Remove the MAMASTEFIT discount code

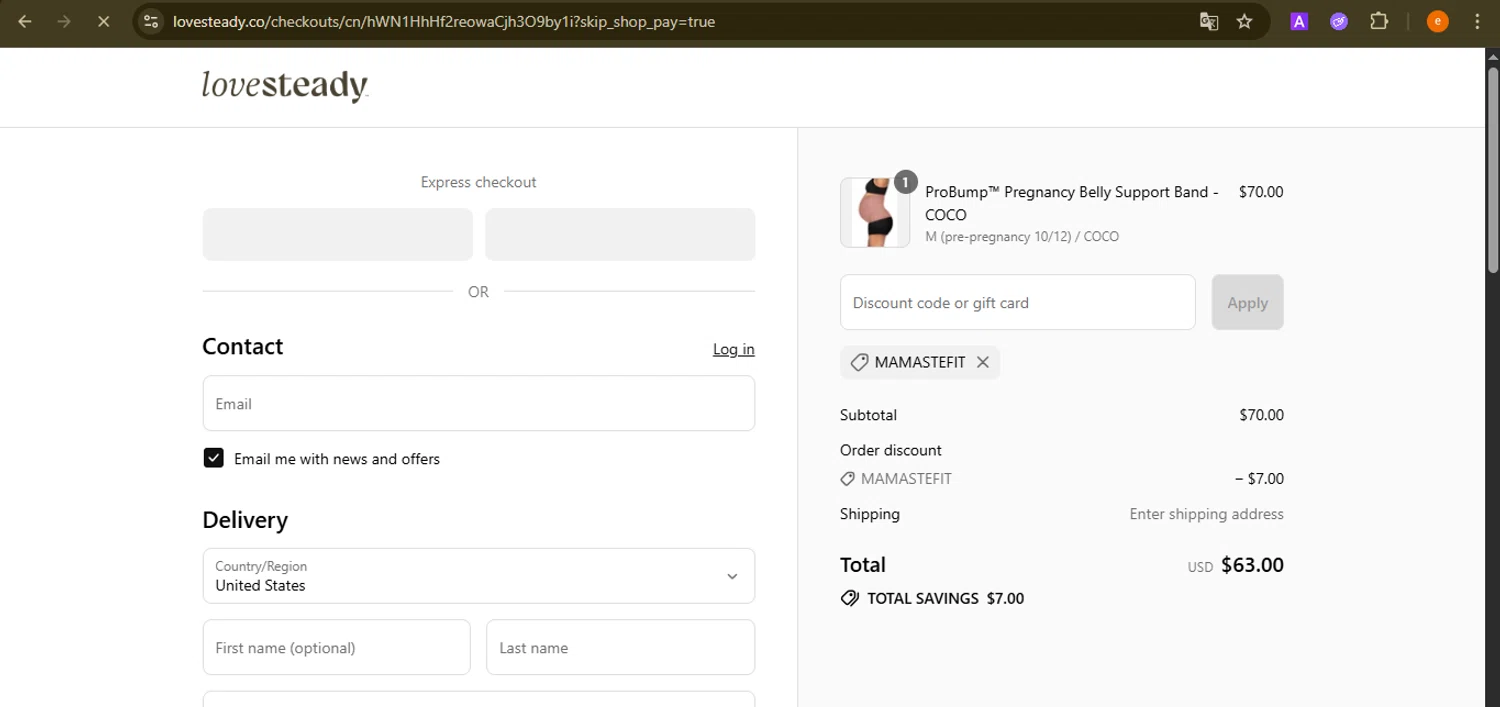983,363
